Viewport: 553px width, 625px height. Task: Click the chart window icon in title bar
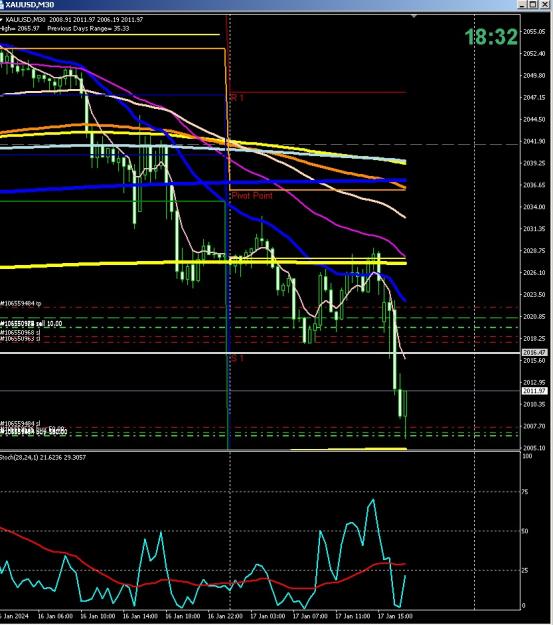pyautogui.click(x=2, y=4)
